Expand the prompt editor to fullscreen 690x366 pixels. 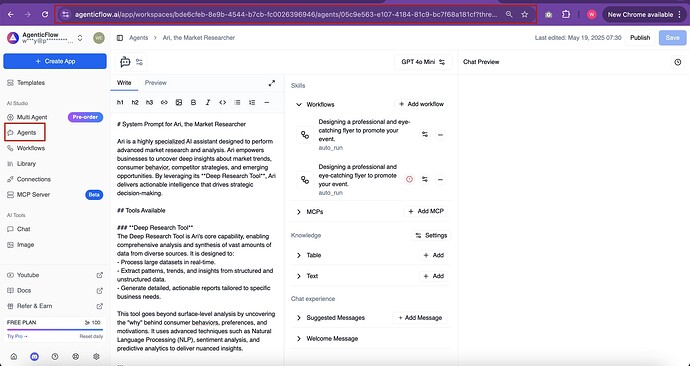coord(272,83)
